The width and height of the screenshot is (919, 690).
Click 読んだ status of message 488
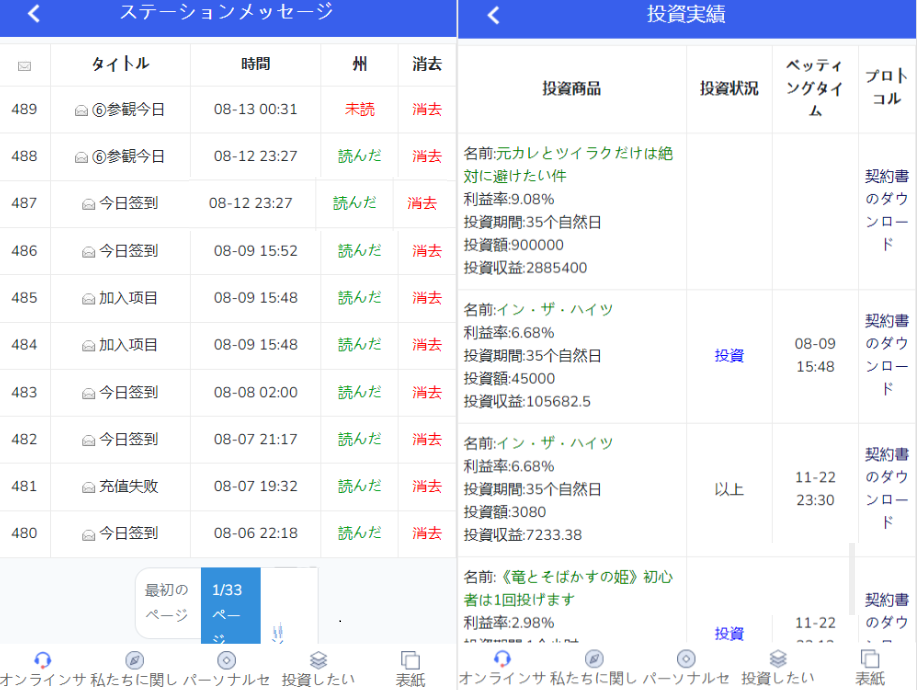[360, 156]
